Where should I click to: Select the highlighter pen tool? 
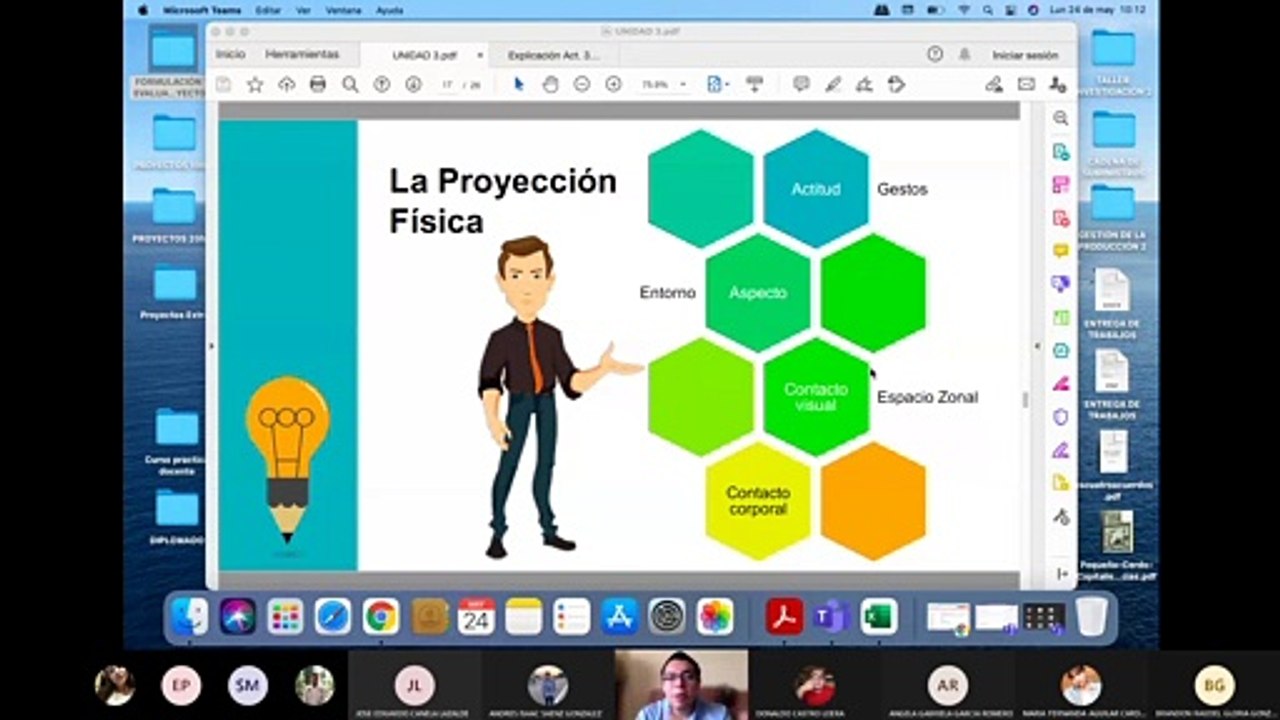click(833, 85)
